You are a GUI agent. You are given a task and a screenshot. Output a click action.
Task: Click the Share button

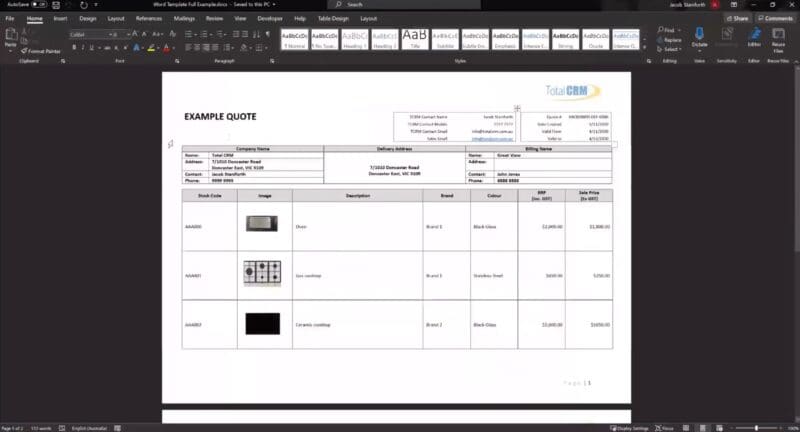738,18
